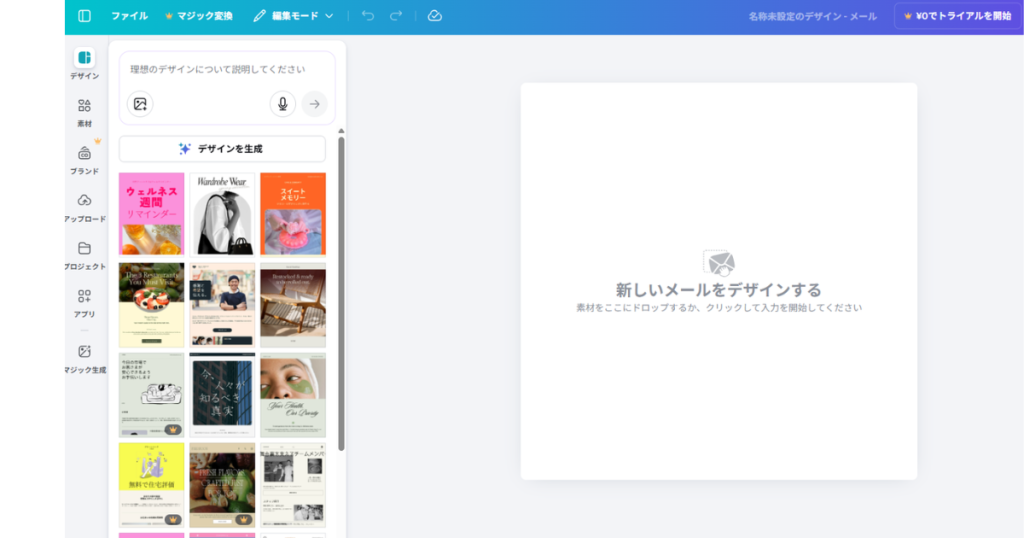This screenshot has width=1024, height=538.
Task: Open the ファイル menu
Action: [x=129, y=16]
